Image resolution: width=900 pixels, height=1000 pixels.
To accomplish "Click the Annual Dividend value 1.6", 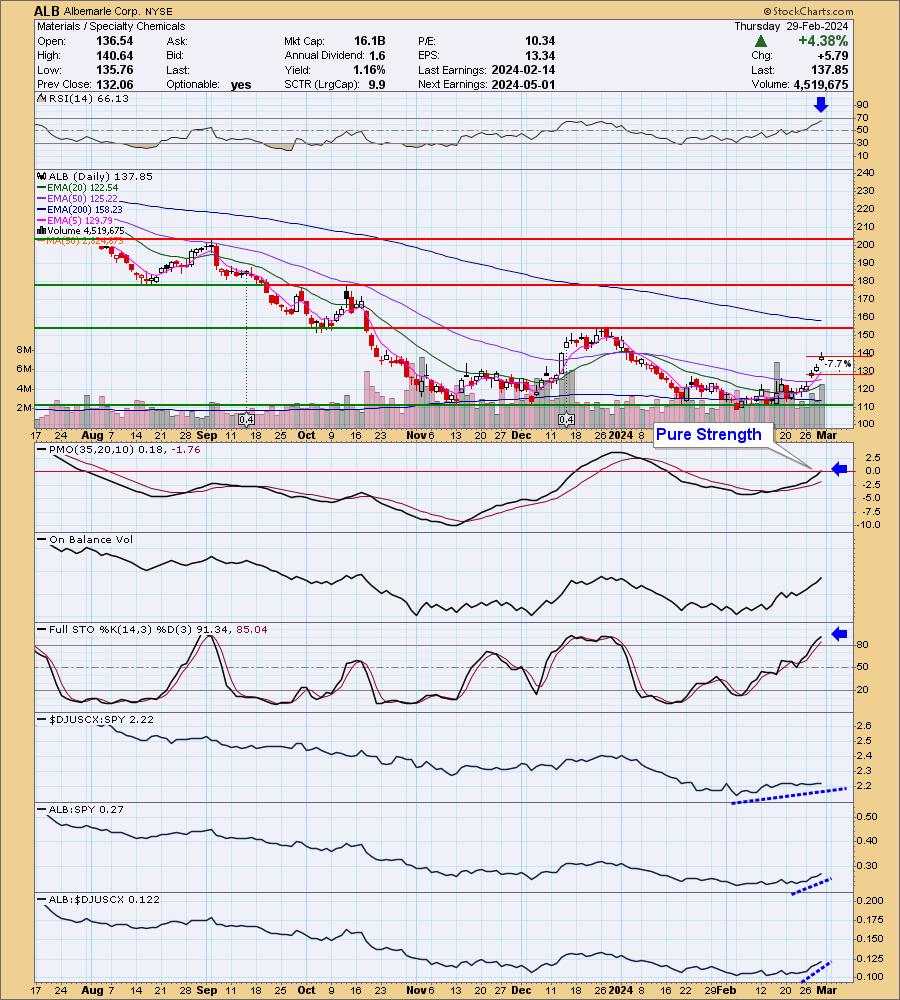I will click(x=377, y=55).
